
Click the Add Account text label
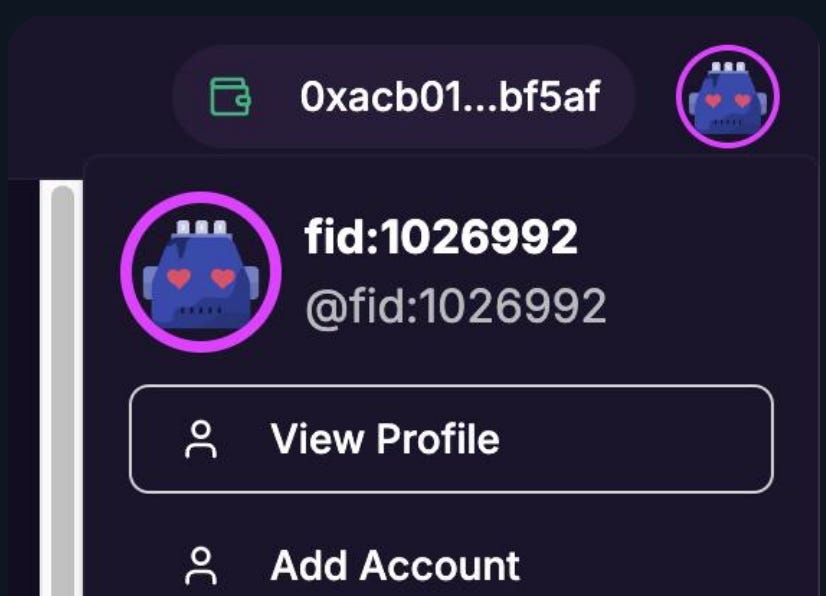[395, 565]
